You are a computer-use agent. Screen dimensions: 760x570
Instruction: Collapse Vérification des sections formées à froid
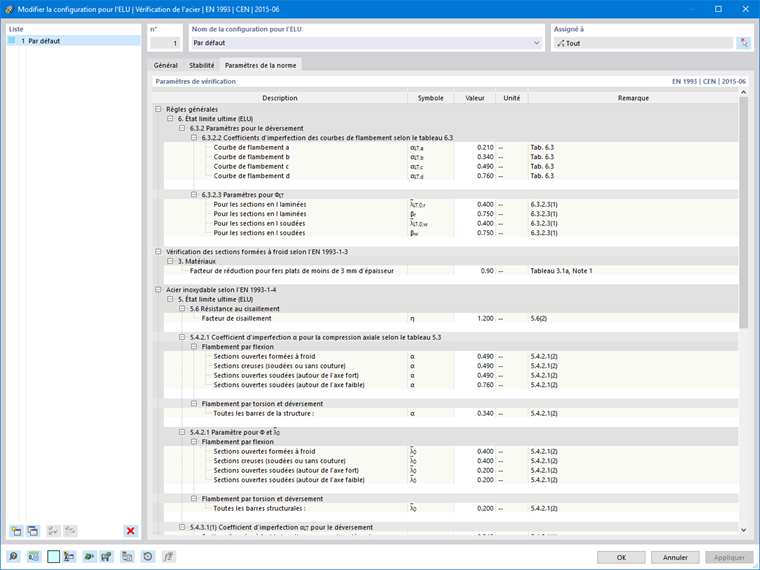[158, 252]
